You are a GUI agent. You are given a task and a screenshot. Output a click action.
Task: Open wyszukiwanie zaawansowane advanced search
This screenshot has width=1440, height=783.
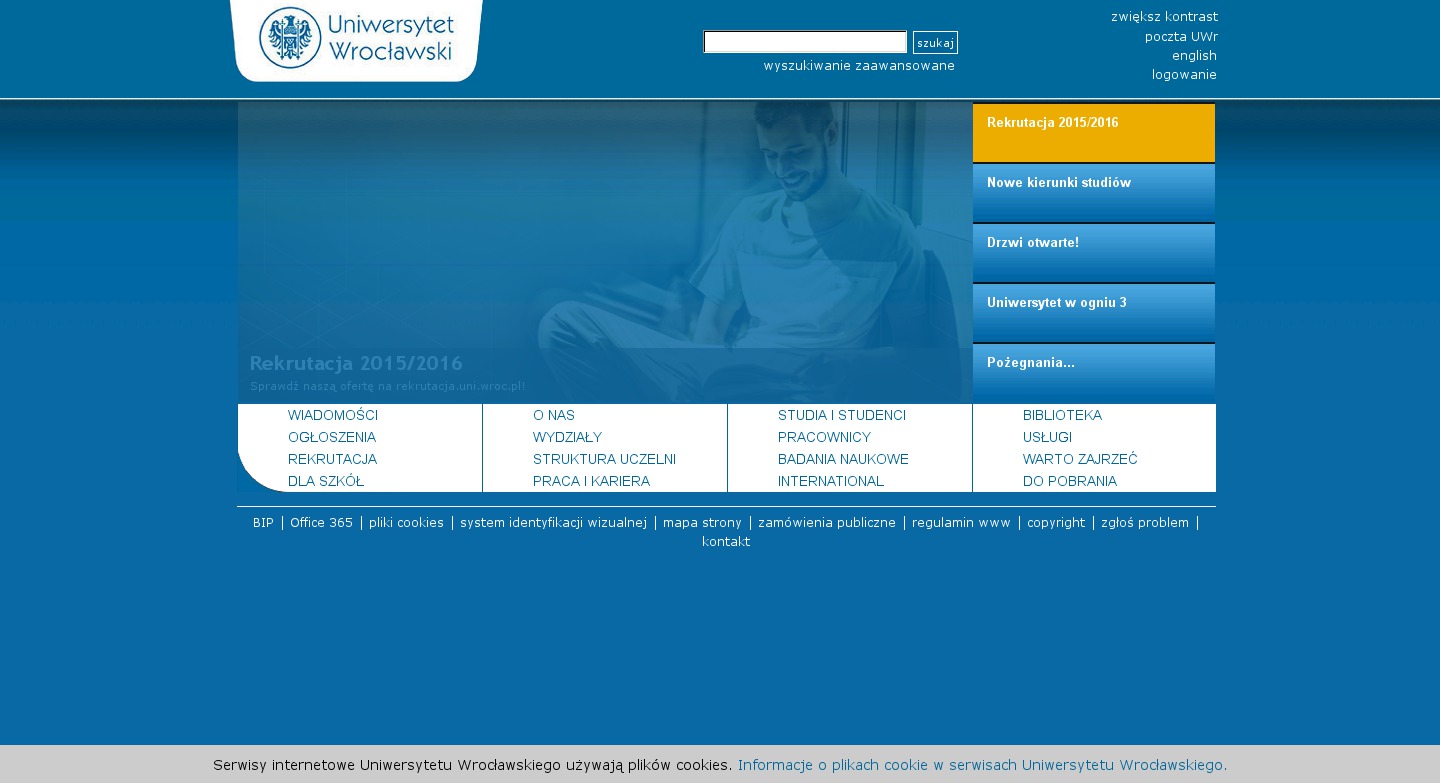tap(859, 66)
